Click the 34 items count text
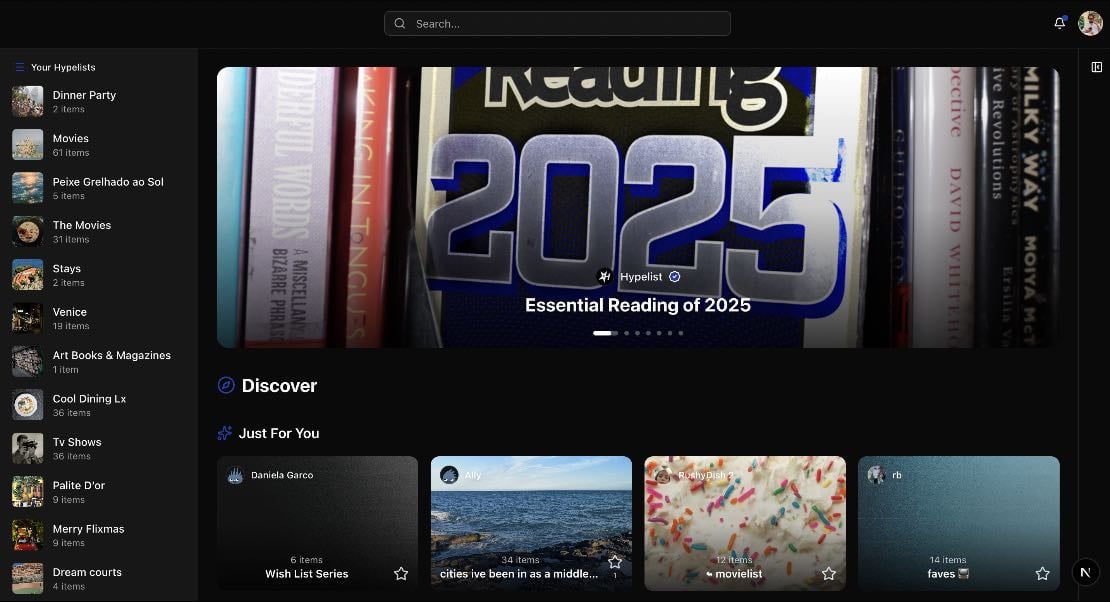 (520, 560)
